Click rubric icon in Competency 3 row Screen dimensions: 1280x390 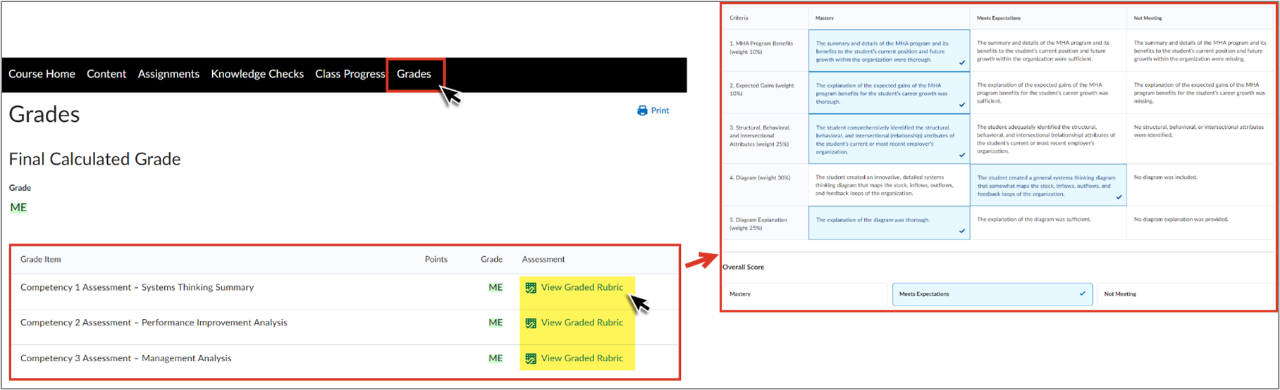tap(531, 358)
